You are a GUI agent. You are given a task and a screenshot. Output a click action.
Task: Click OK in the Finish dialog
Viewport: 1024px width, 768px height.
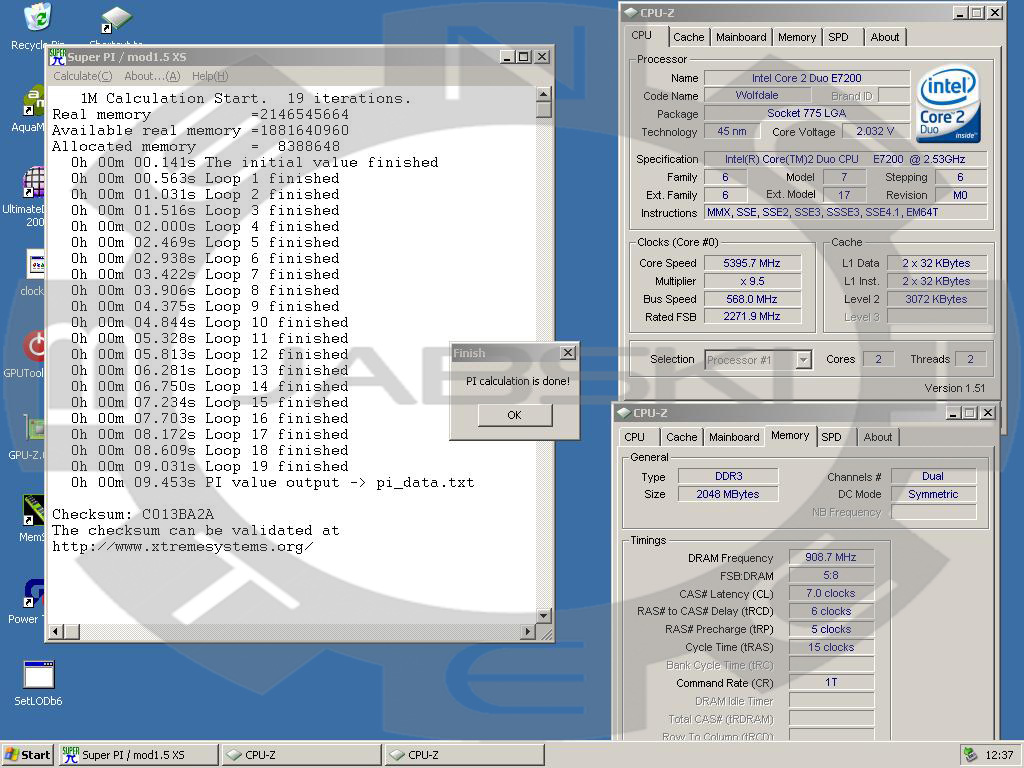click(x=515, y=415)
